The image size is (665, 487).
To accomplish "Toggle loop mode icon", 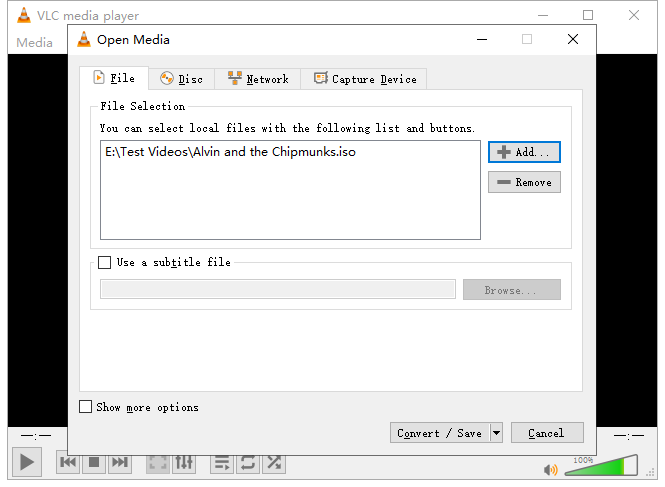I will 248,463.
